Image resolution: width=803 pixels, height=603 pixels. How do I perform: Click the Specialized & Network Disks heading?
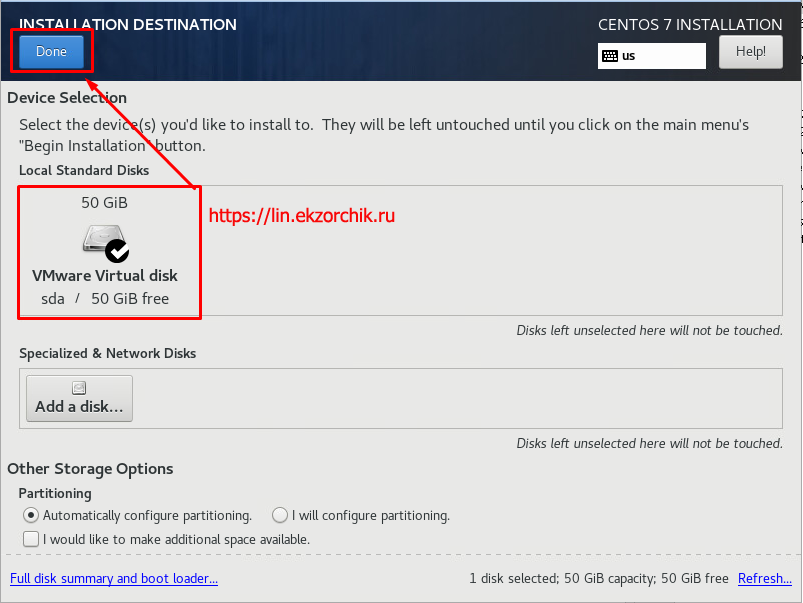pos(107,353)
